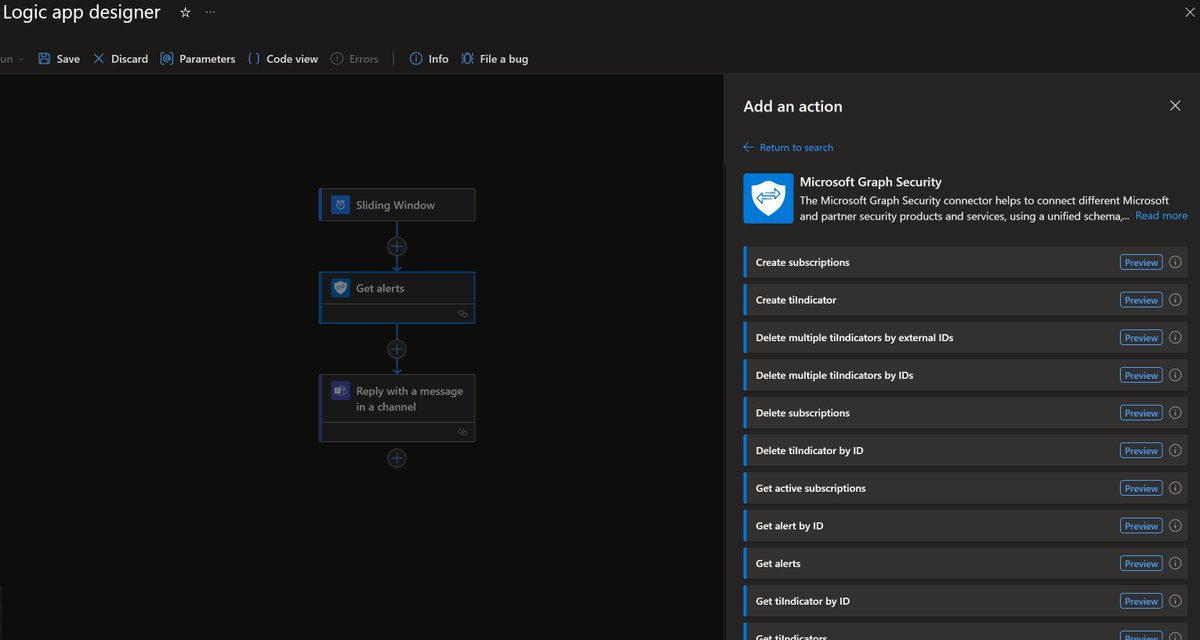The height and width of the screenshot is (640, 1200).
Task: Choose the Get active subscriptions action
Action: pyautogui.click(x=965, y=488)
